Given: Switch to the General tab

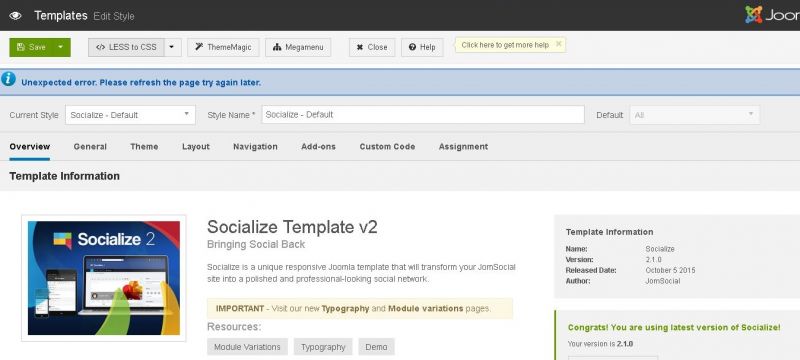Looking at the screenshot, I should click(90, 147).
